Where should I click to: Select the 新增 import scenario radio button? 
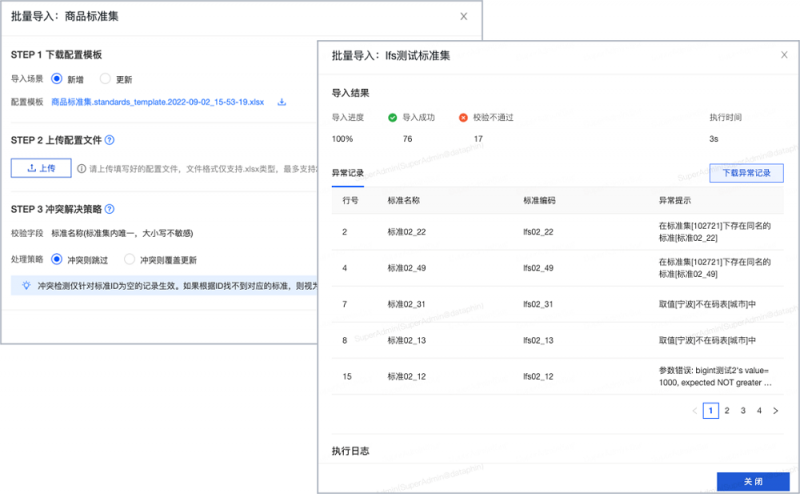tap(57, 79)
